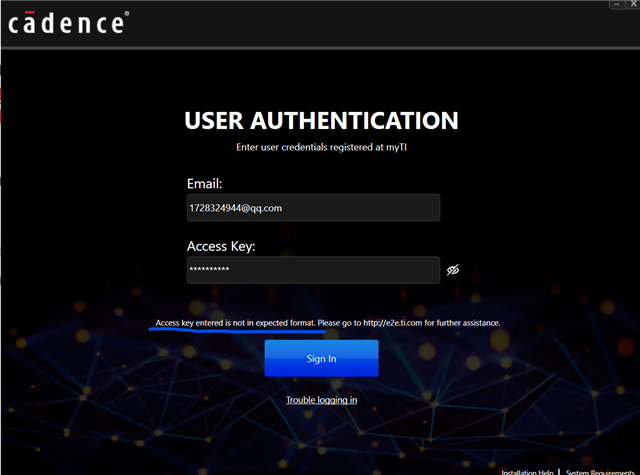Click the Email label
Viewport: 640px width, 475px height.
coord(204,184)
